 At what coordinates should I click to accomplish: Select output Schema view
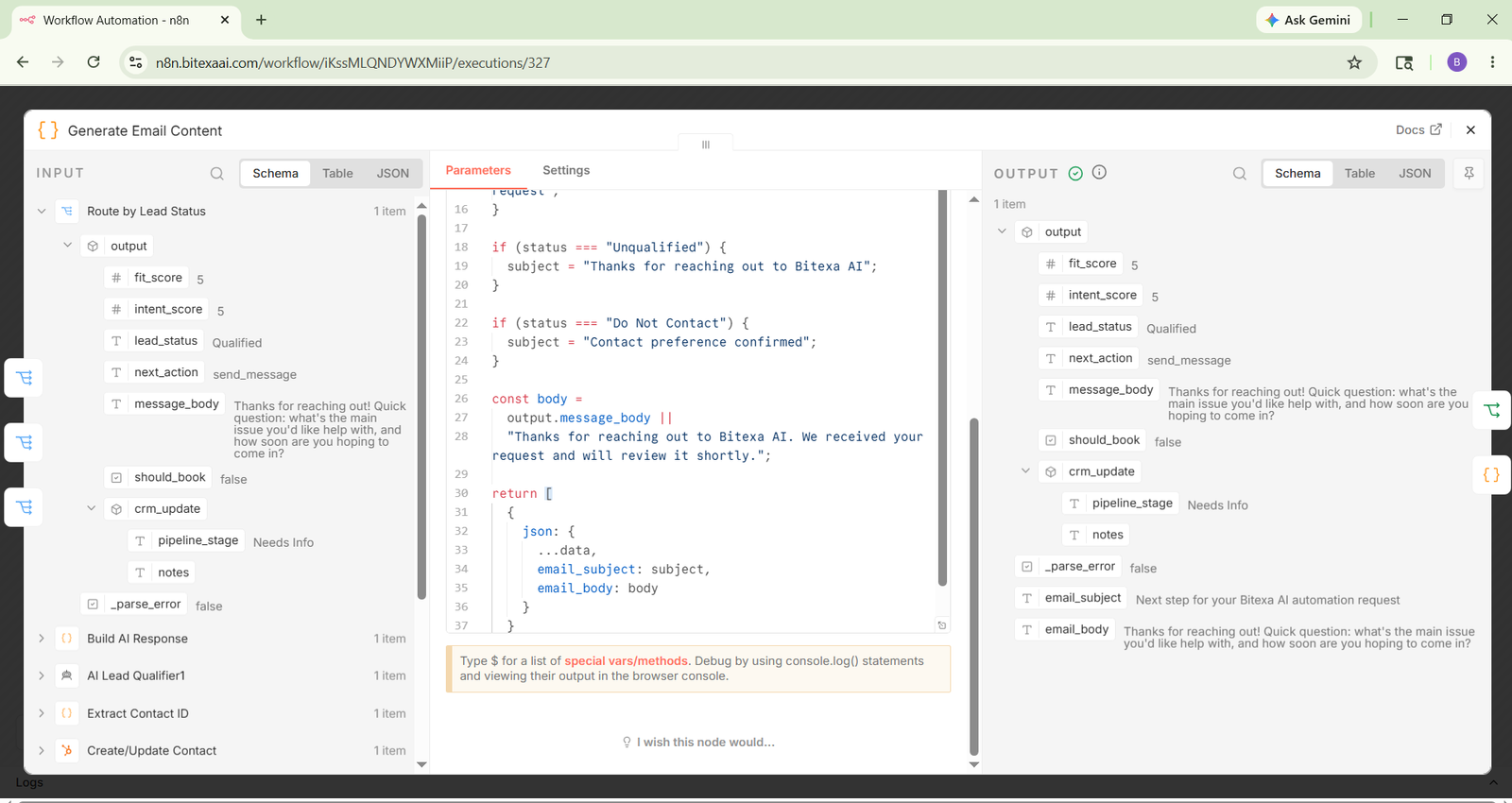click(1297, 174)
